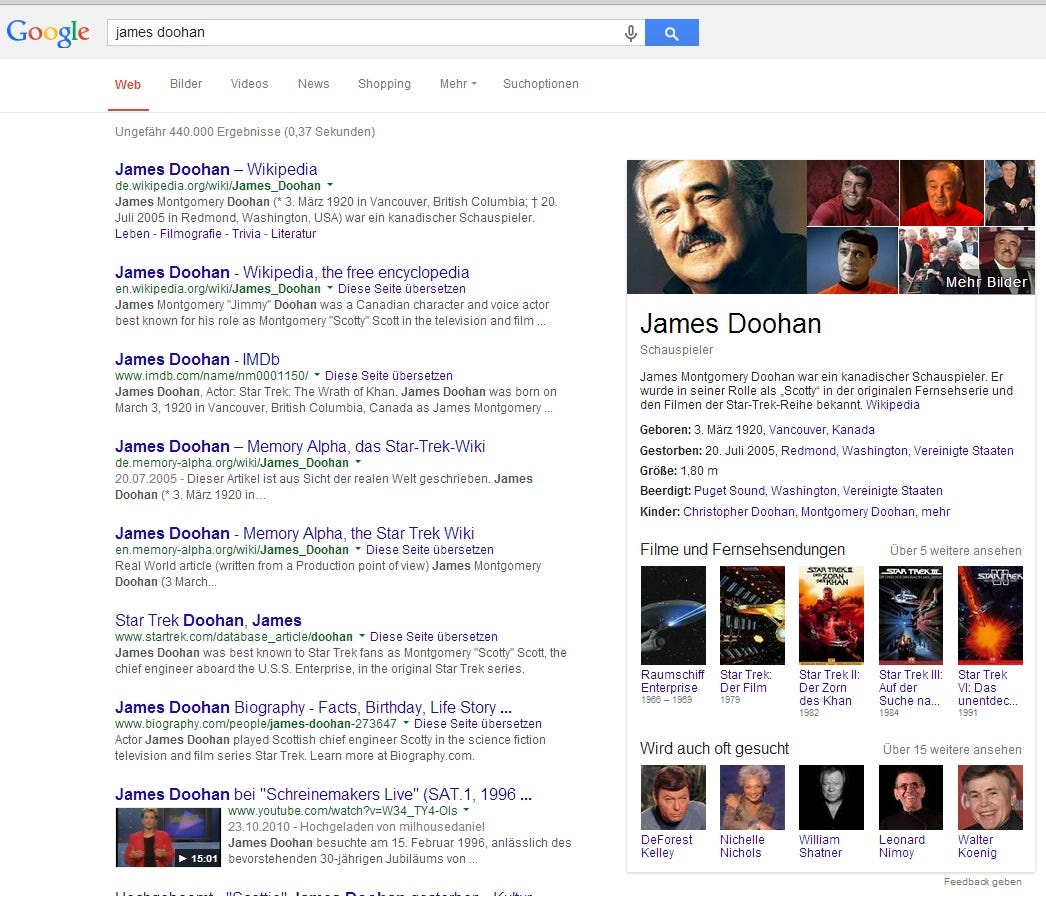Switch to the Shopping tab

pos(384,84)
